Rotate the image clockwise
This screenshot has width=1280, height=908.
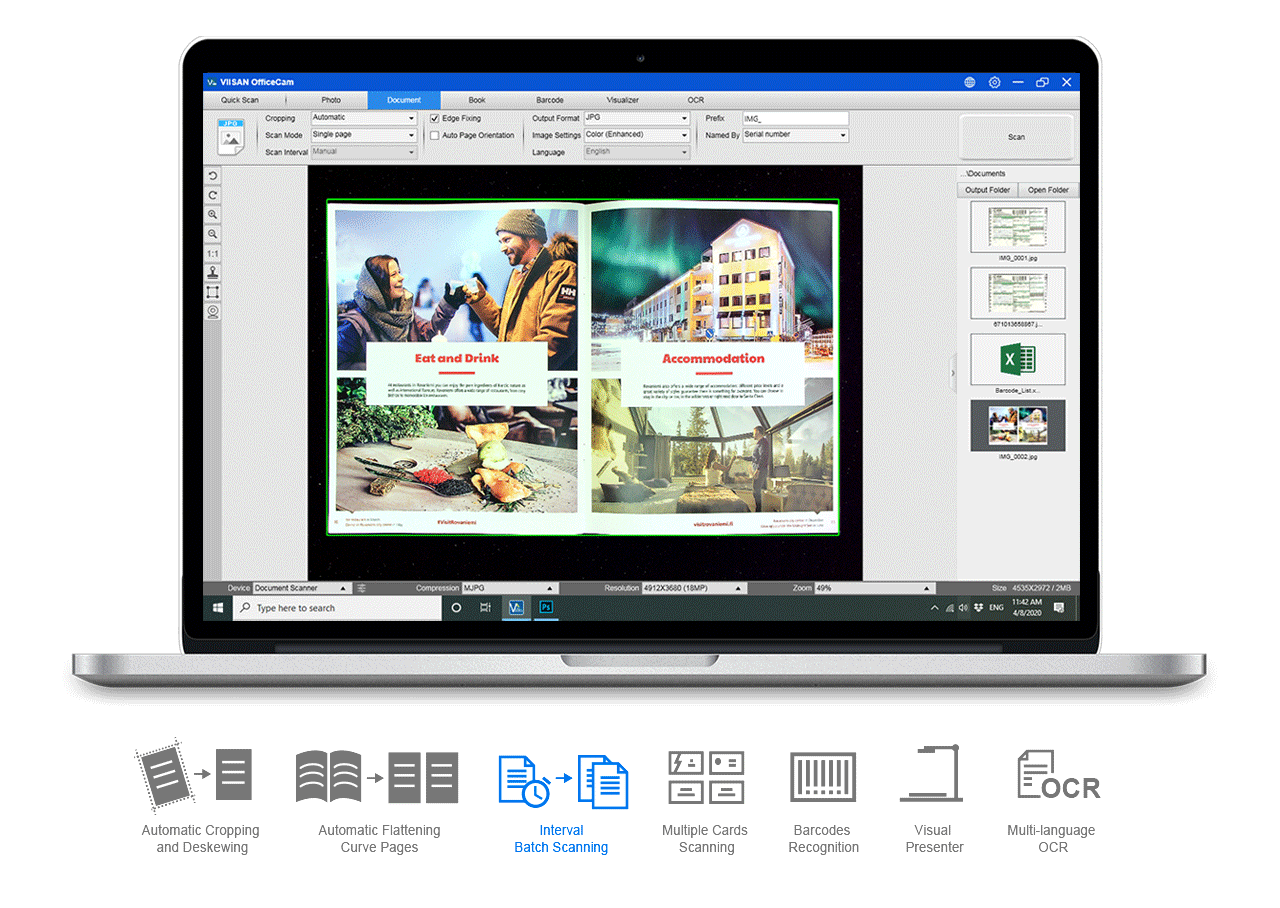coord(213,195)
